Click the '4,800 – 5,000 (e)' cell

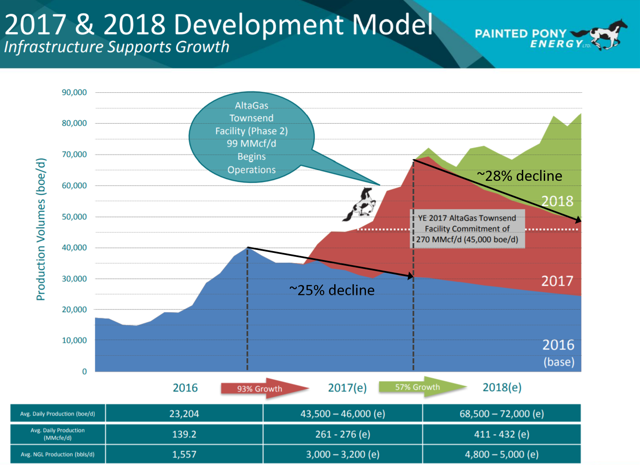pos(502,454)
